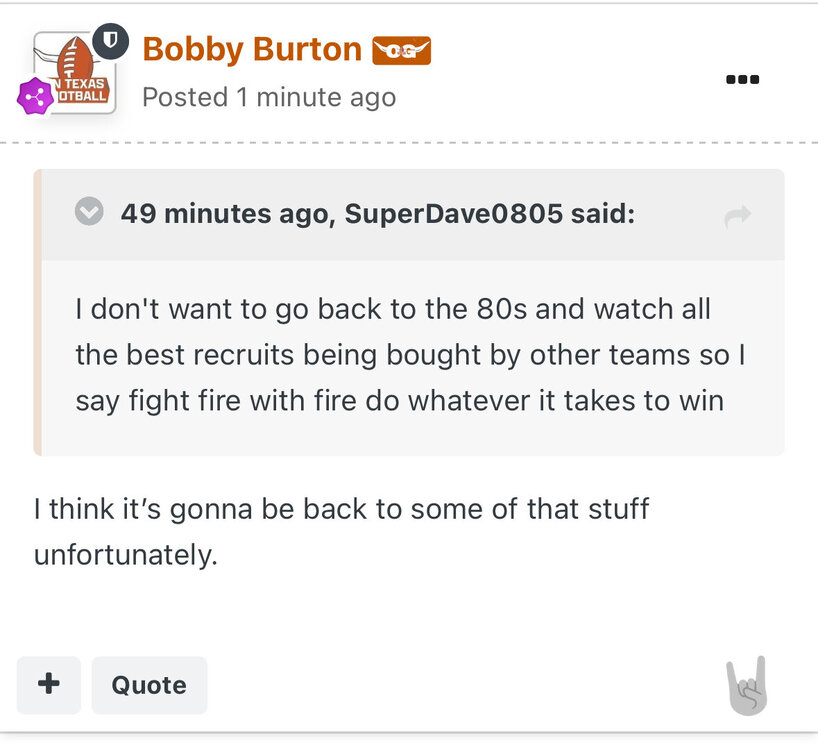Collapse the quoted post with chevron toggle
This screenshot has width=818, height=750.
(x=90, y=213)
